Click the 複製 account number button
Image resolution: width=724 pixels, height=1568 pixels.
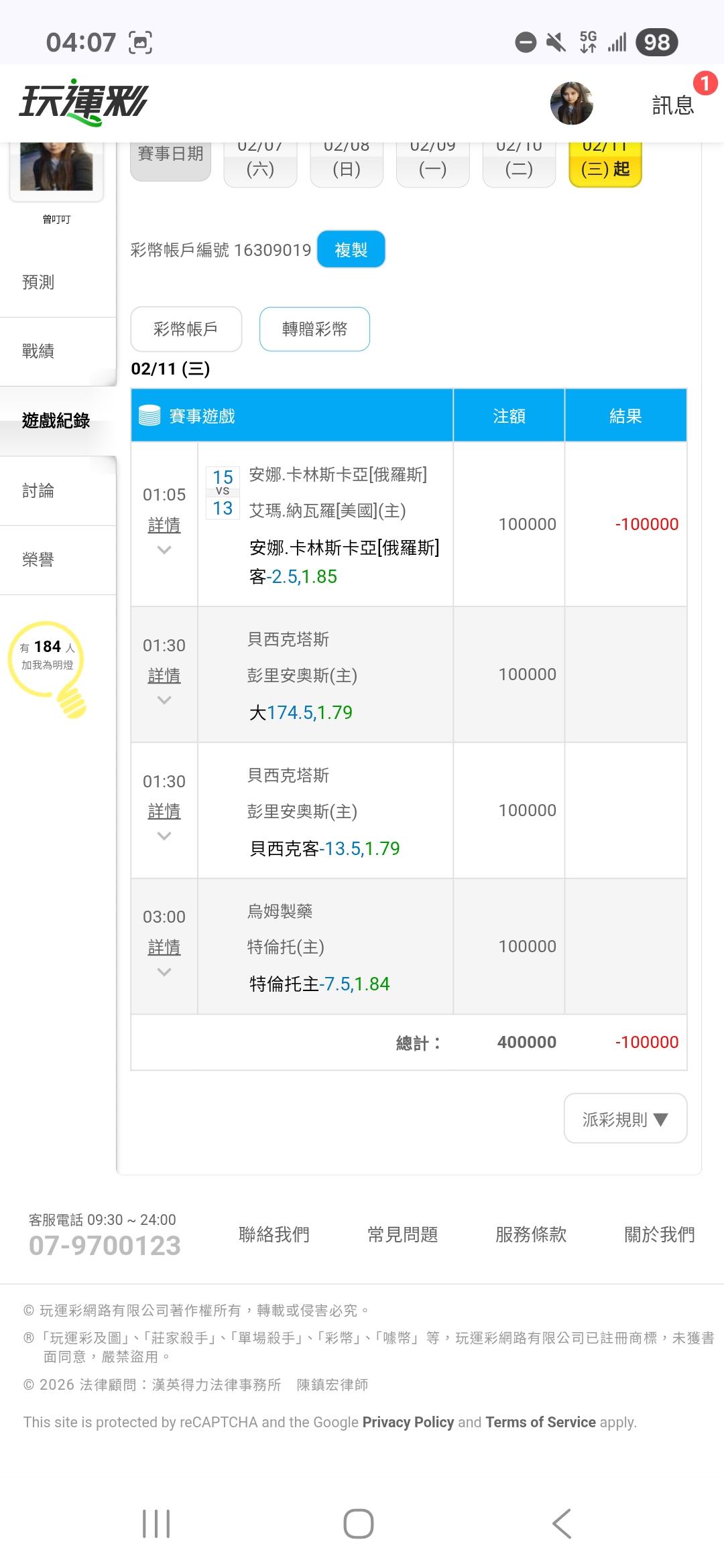[x=351, y=250]
